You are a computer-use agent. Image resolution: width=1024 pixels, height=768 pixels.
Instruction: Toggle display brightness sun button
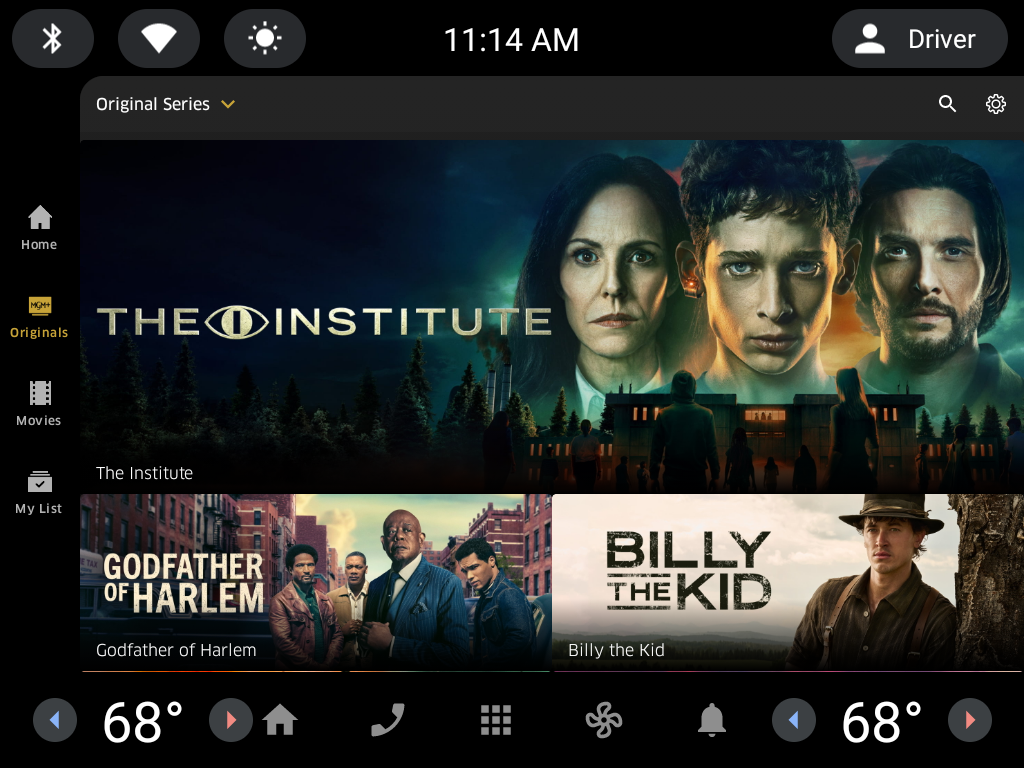pos(264,39)
